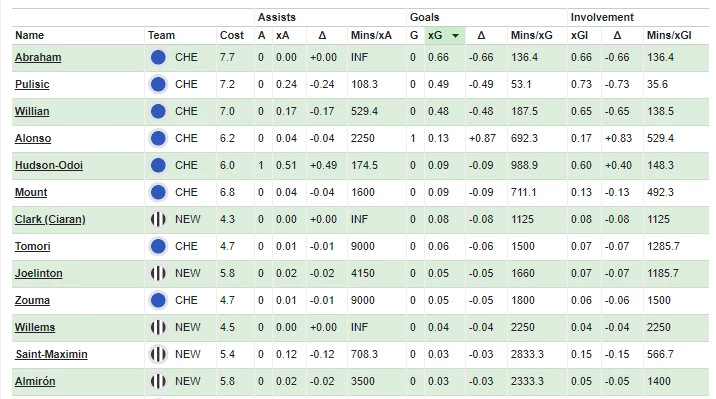Screen dimensions: 716x399
Task: Click the Newcastle badge next to Joelinton
Action: [158, 273]
